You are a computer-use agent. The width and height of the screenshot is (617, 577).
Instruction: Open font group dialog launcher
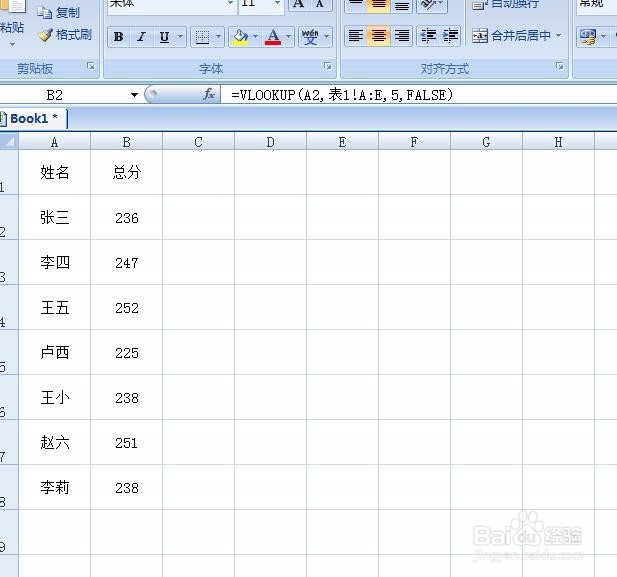coord(328,66)
